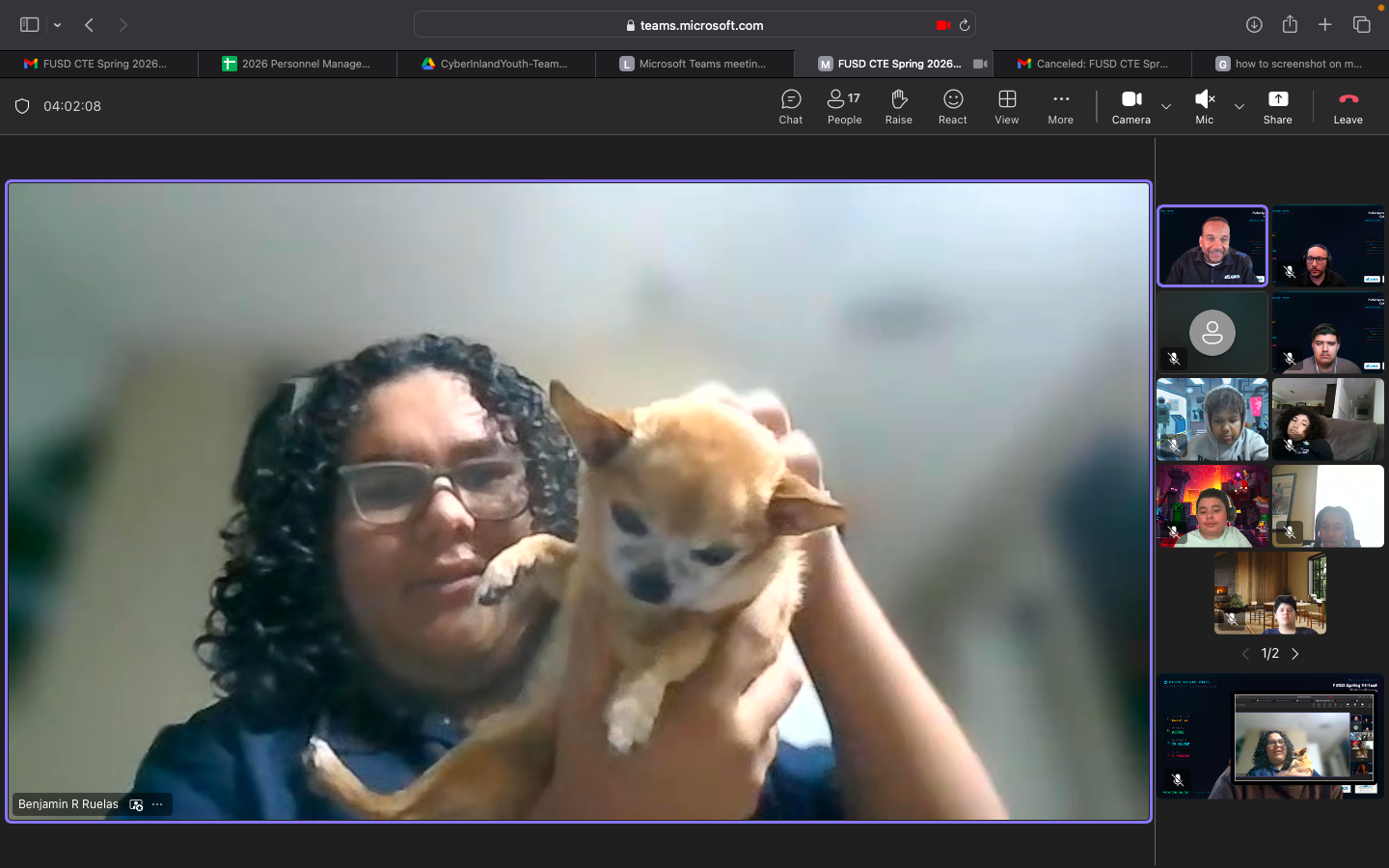Open the Chat panel

click(x=790, y=106)
